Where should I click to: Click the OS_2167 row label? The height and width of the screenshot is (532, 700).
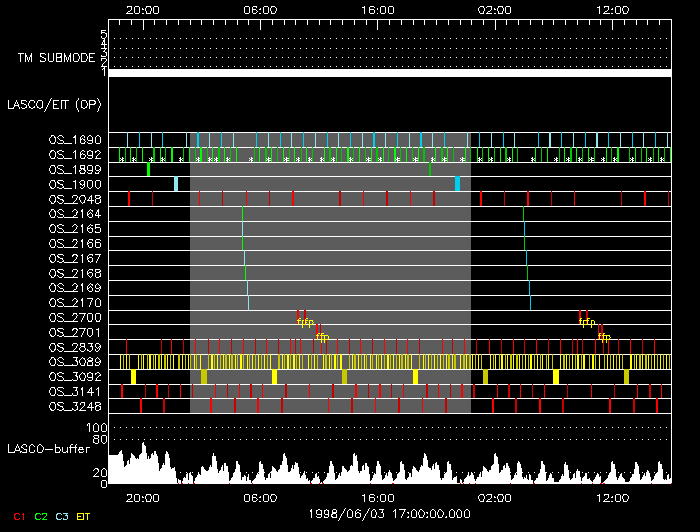tap(75, 258)
